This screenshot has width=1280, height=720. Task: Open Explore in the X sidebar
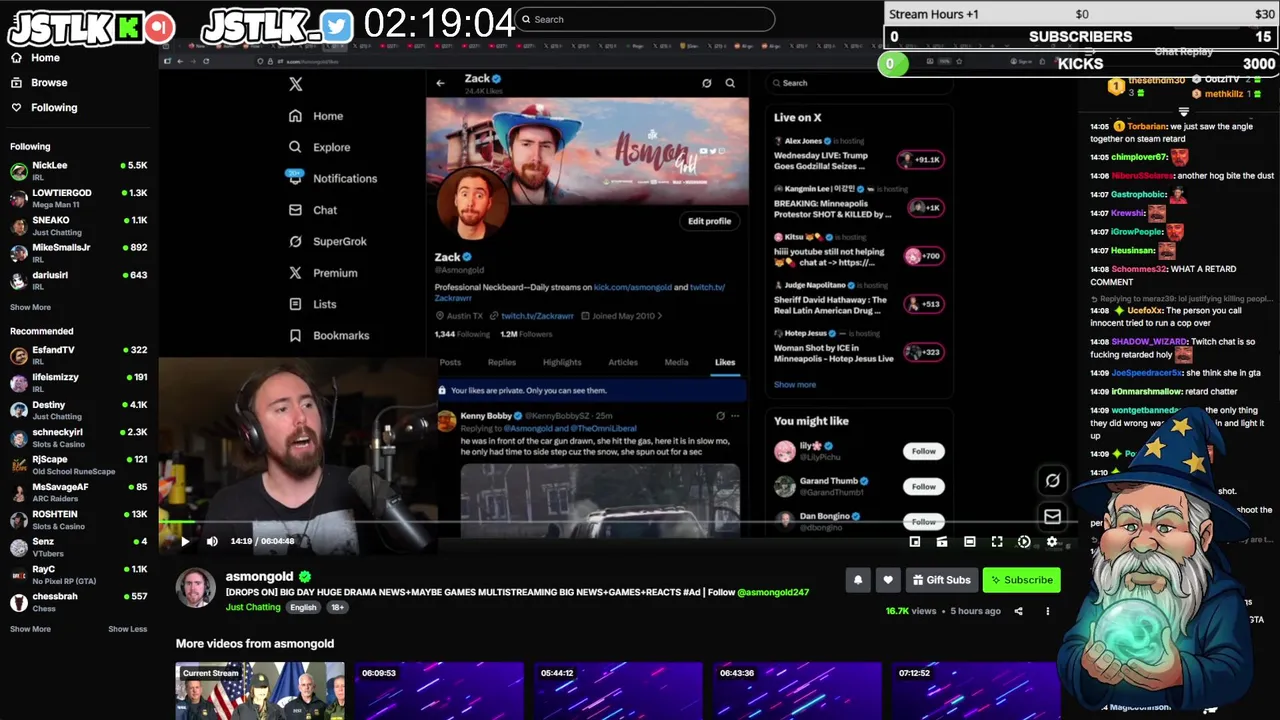click(x=320, y=147)
